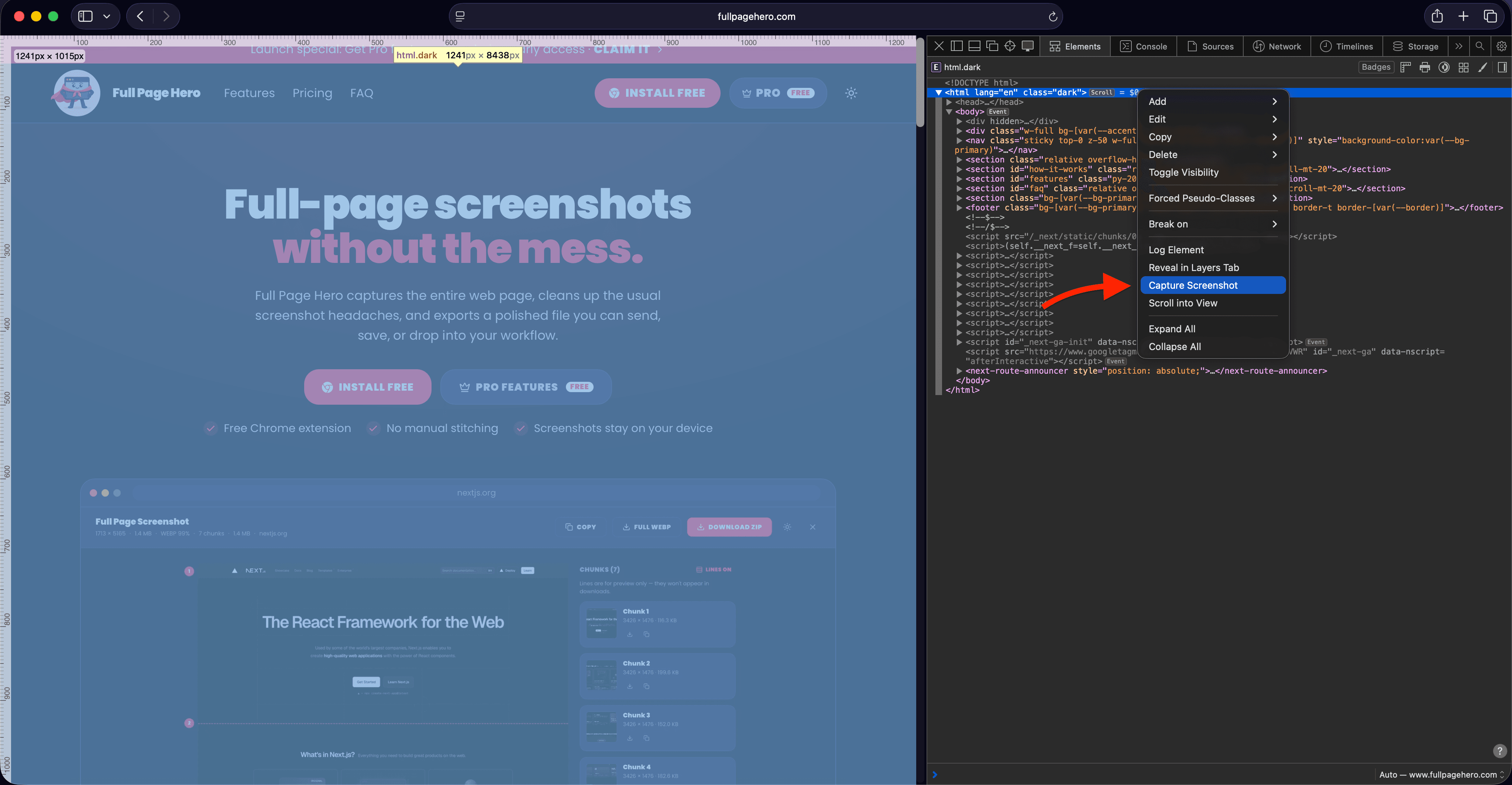Show the tab overview icon
Viewport: 1512px width, 785px height.
(x=1490, y=17)
